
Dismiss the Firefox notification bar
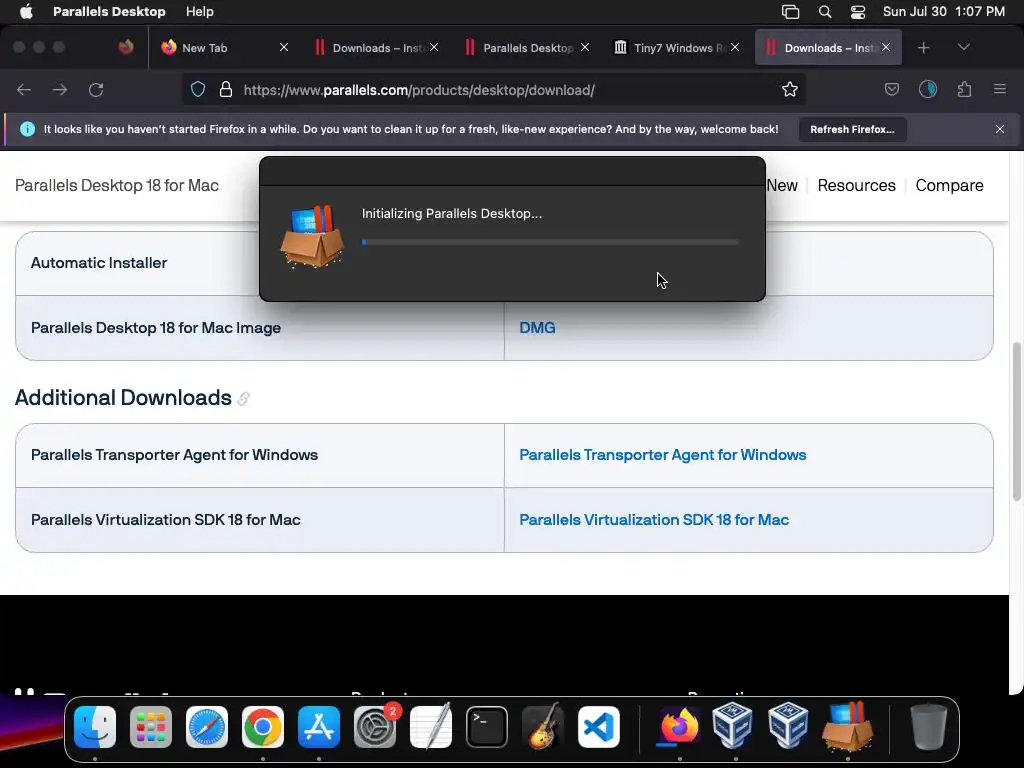[x=1000, y=129]
